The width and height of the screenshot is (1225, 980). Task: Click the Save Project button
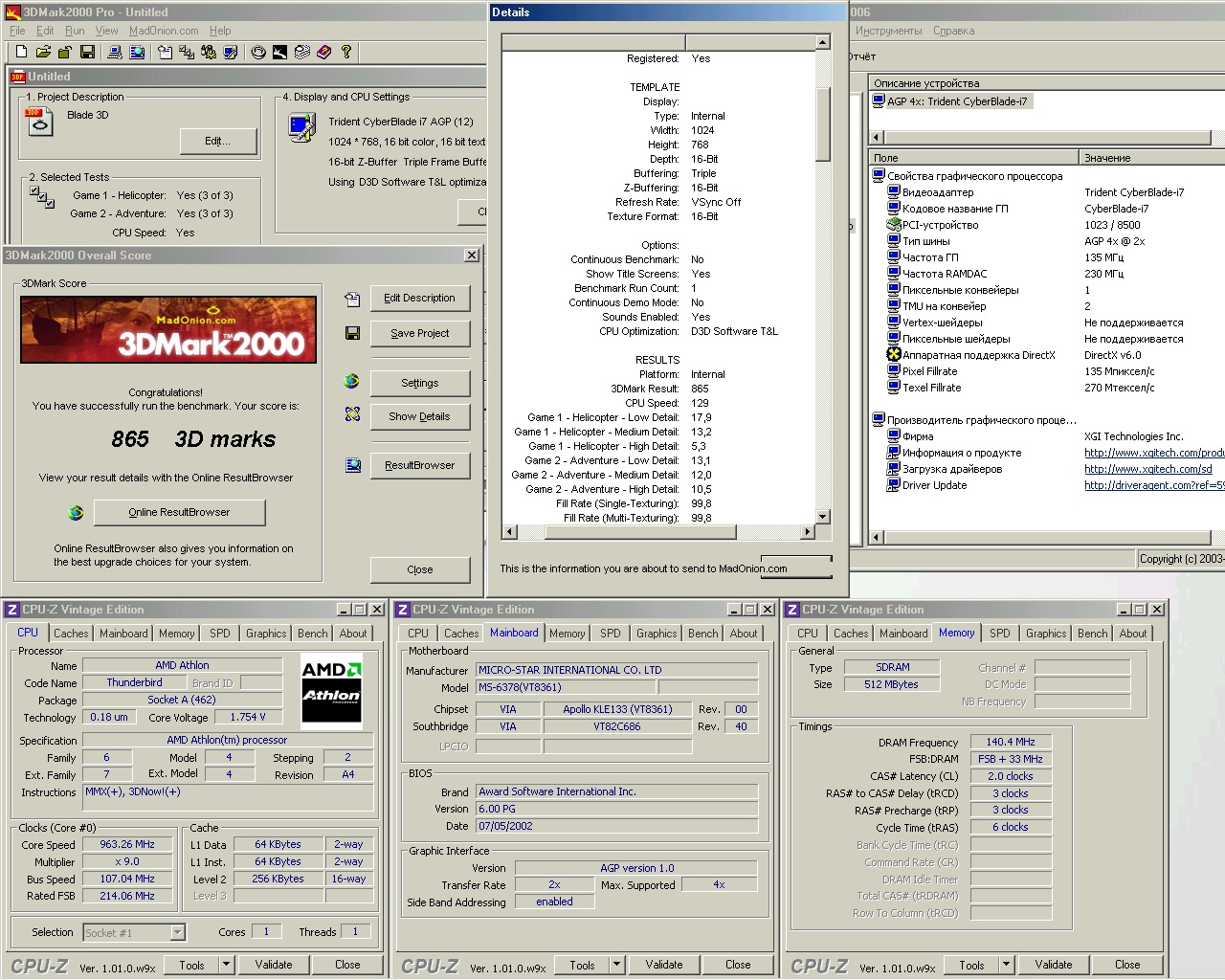tap(420, 333)
